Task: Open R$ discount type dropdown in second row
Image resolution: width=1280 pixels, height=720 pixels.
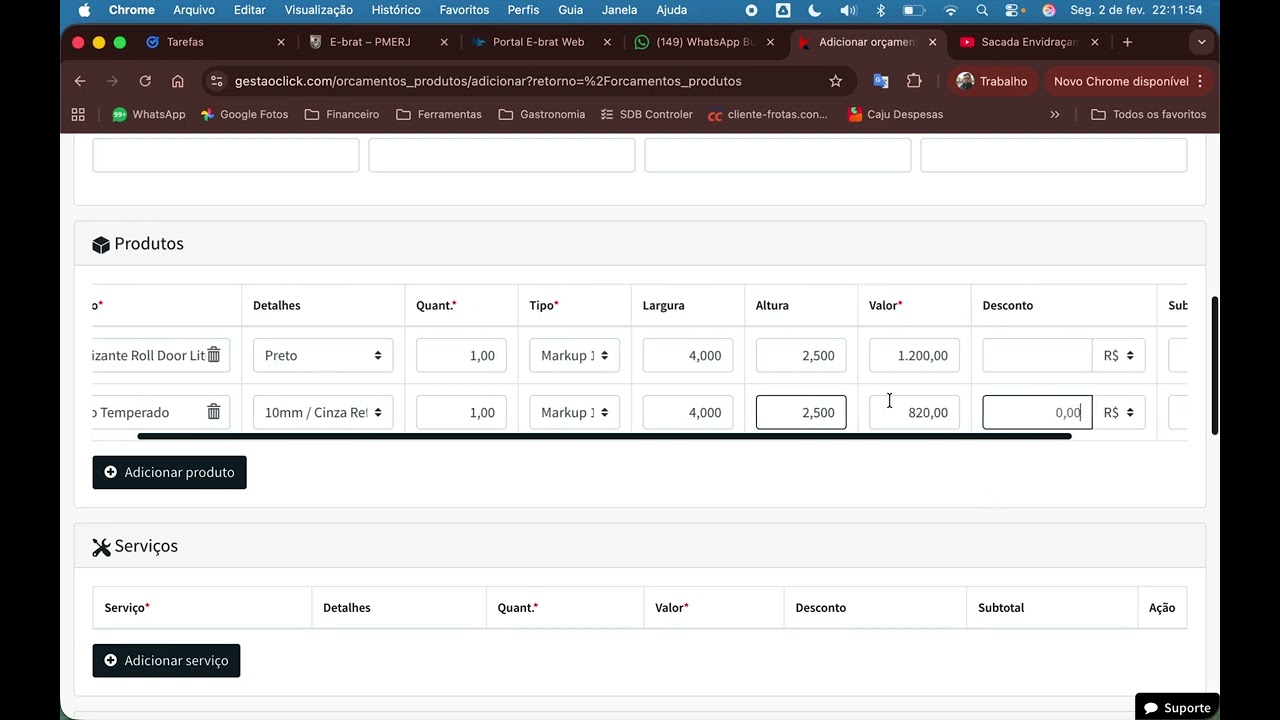Action: pos(1119,412)
